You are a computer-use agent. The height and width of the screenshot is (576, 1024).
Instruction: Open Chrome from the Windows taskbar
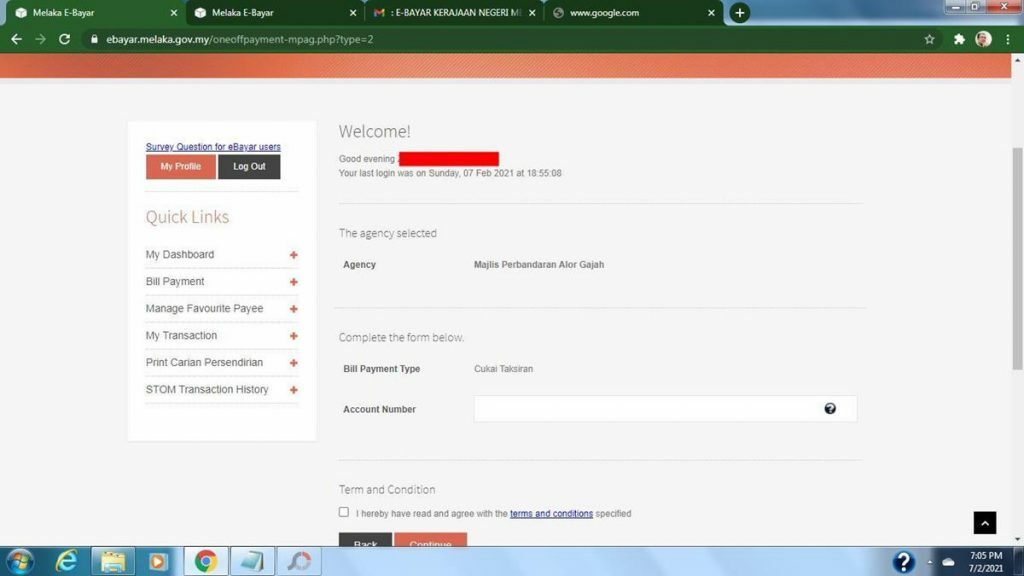pyautogui.click(x=205, y=561)
